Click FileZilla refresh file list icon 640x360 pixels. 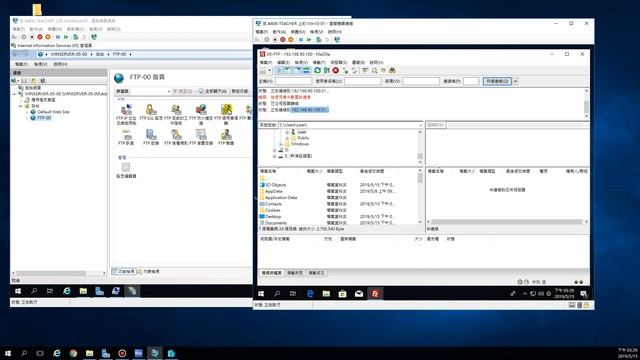coord(317,71)
